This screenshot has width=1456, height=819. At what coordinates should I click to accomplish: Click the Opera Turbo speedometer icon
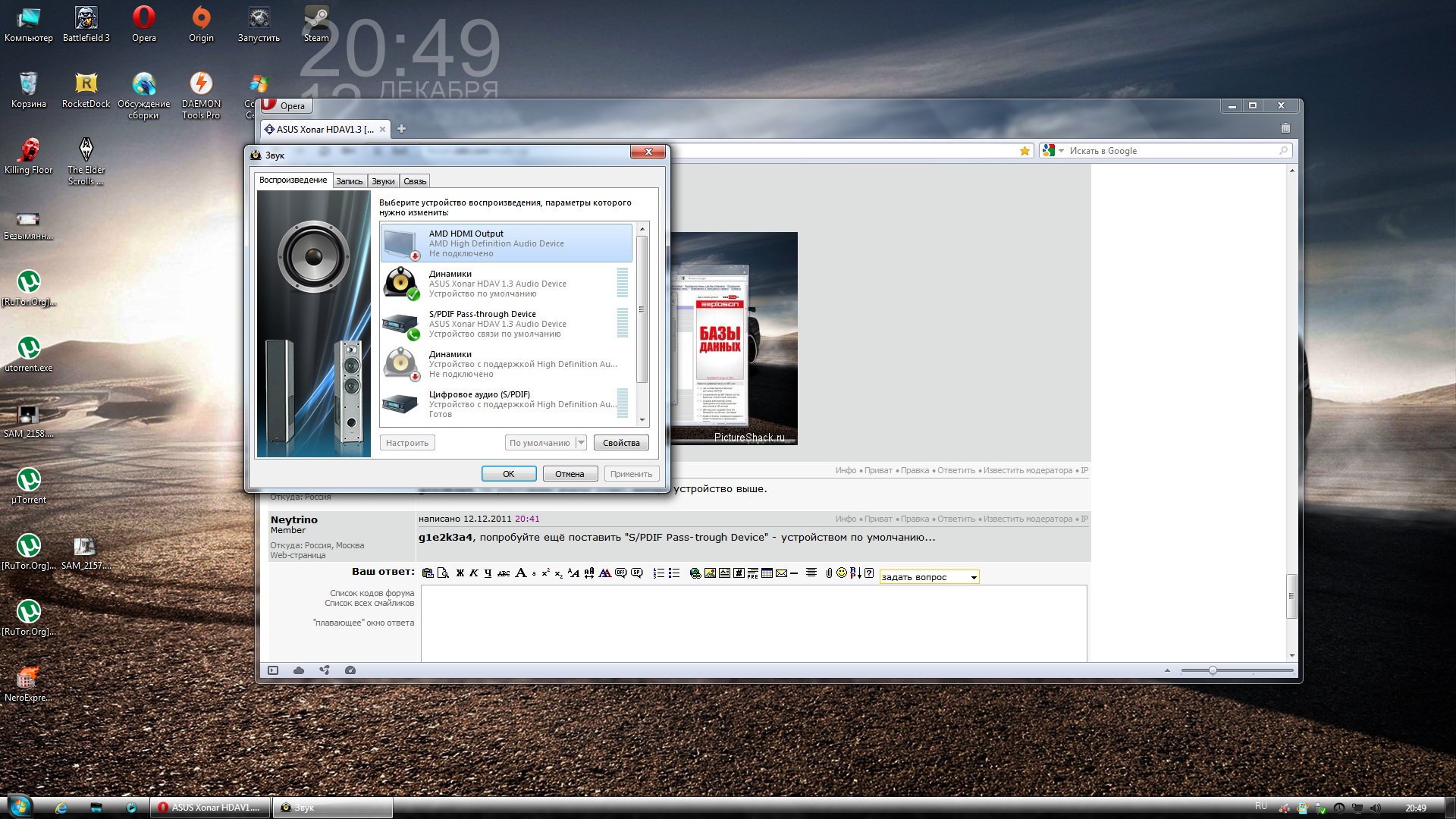point(350,670)
